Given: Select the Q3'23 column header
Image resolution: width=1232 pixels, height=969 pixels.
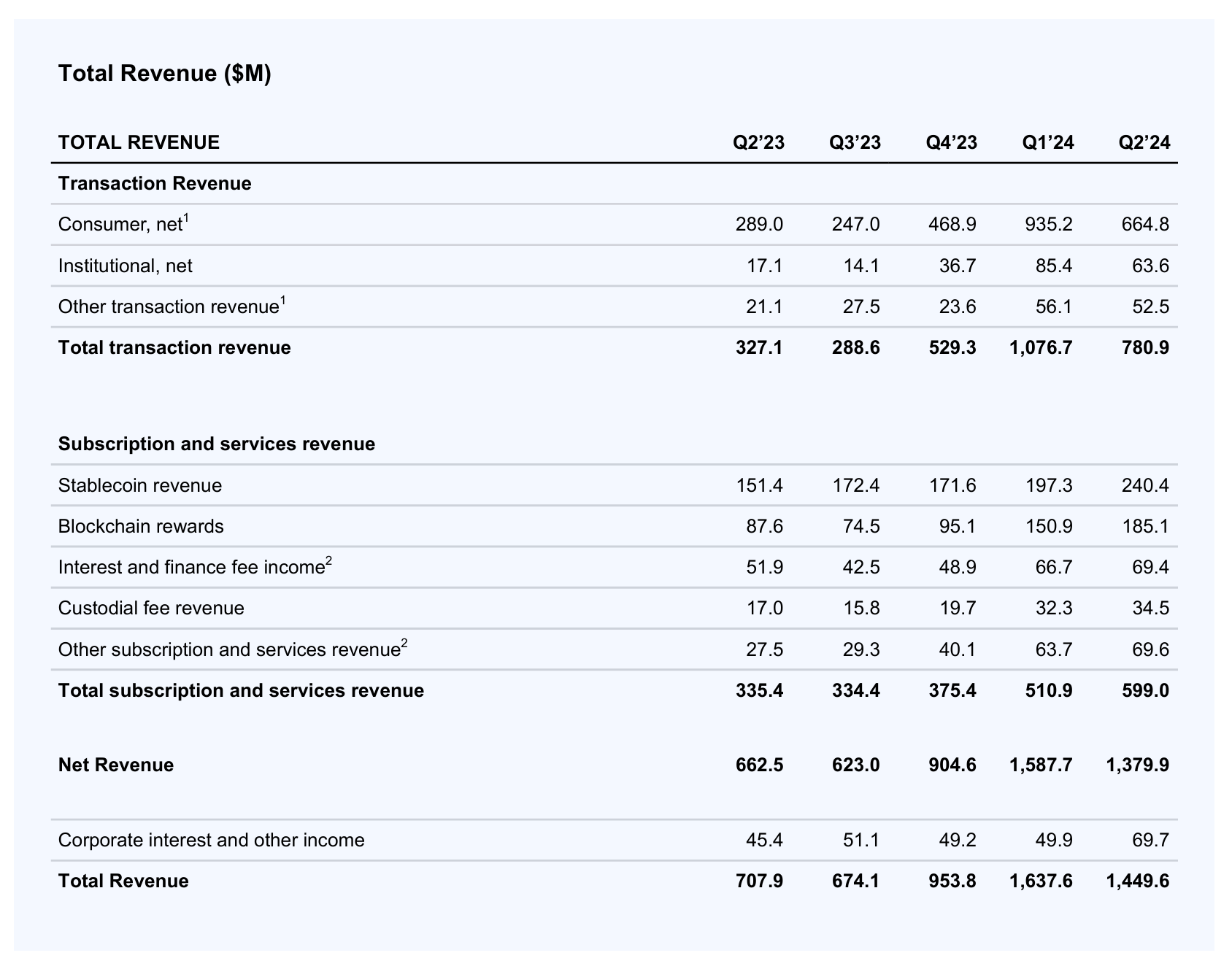Looking at the screenshot, I should coord(855,142).
